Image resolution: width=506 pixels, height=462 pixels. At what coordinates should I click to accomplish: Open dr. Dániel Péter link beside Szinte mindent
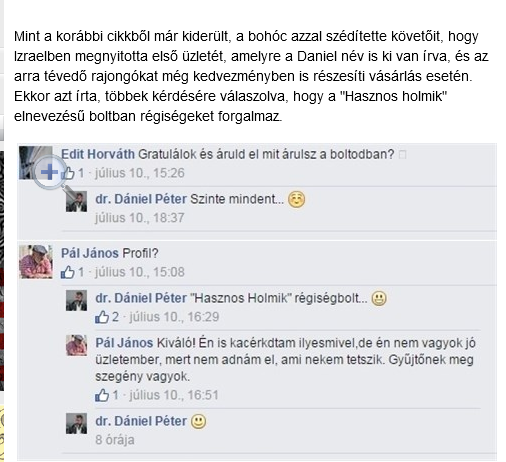coord(141,199)
